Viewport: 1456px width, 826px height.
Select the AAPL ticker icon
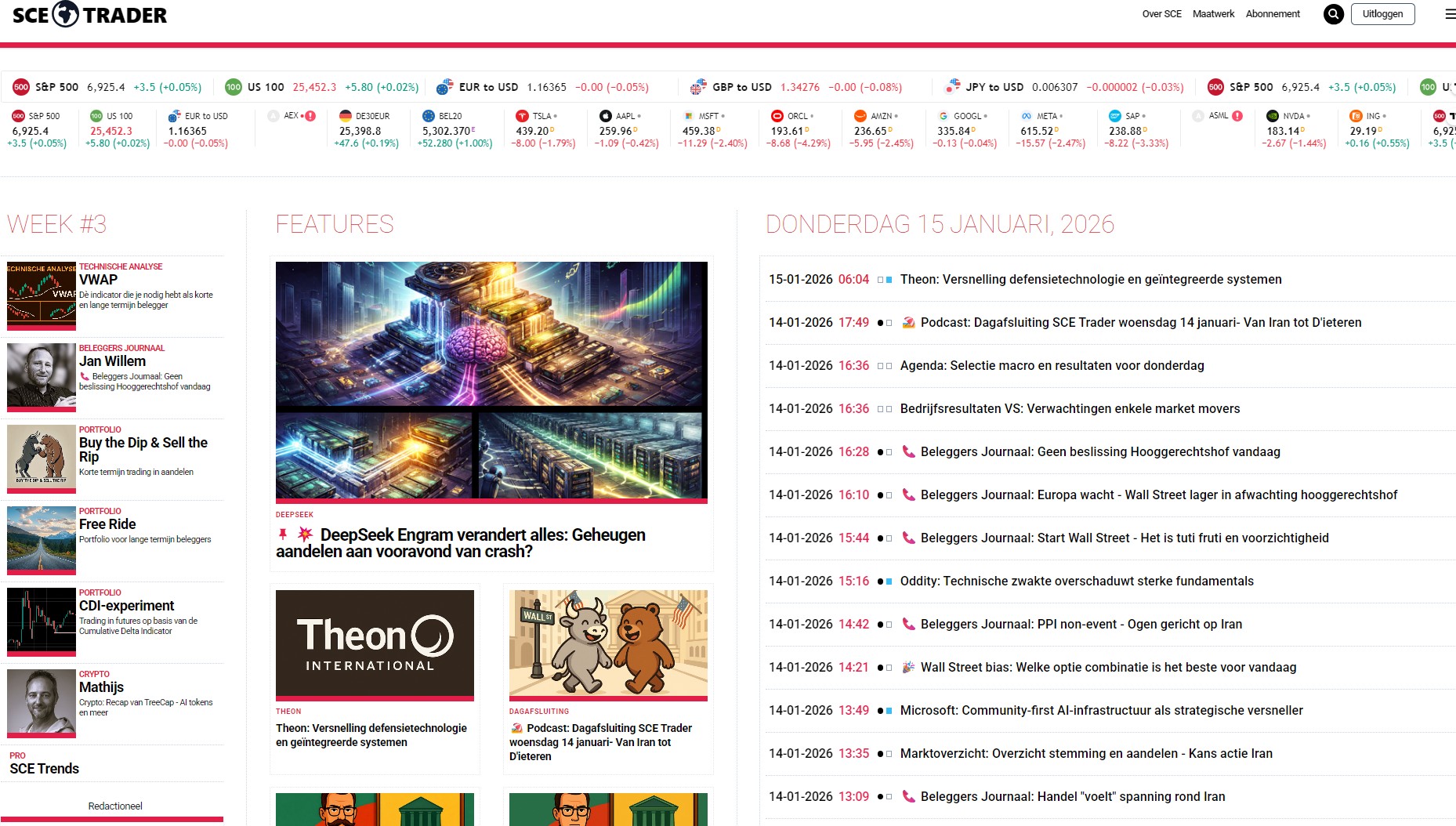(x=605, y=116)
